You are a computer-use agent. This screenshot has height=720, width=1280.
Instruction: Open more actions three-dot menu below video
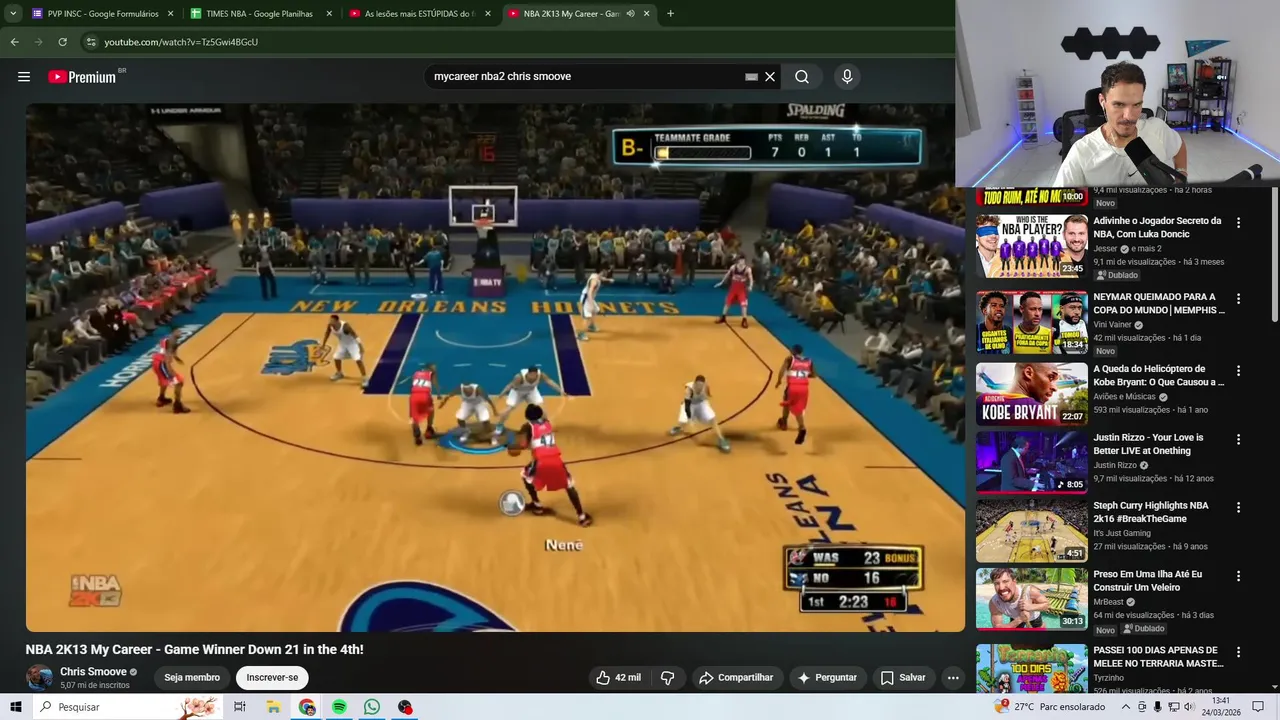click(953, 677)
